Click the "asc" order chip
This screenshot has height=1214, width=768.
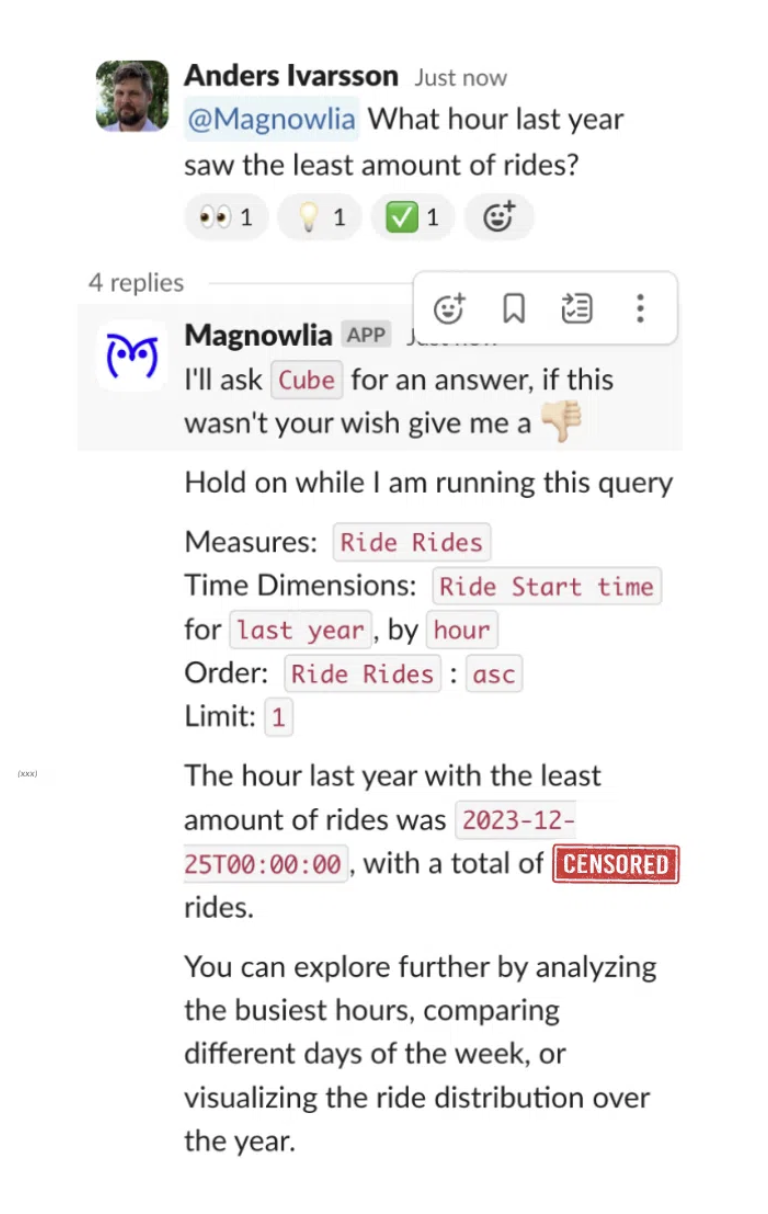(494, 675)
